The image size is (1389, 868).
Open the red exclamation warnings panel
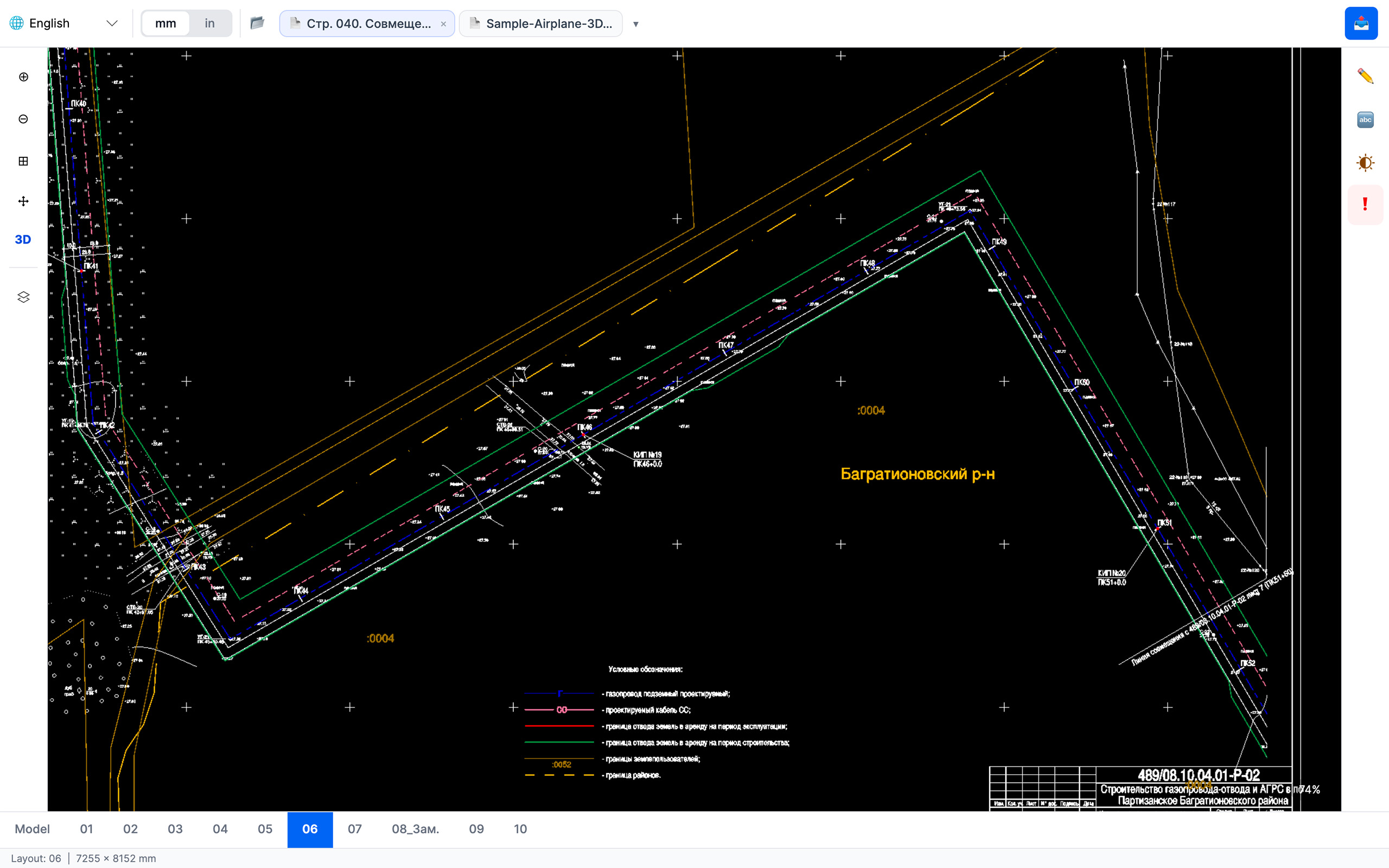[1365, 205]
